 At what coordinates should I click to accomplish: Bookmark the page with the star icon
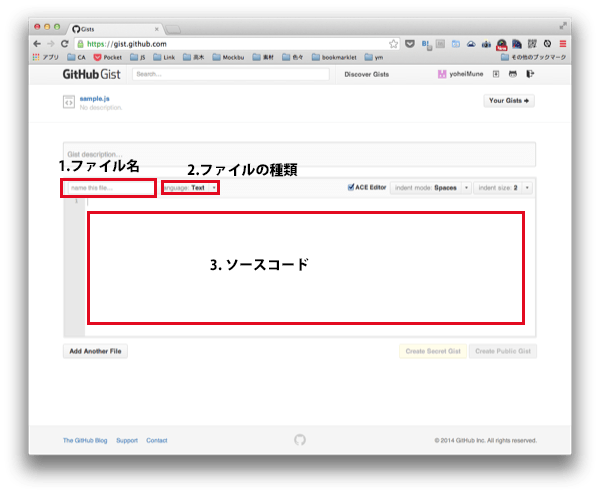click(393, 44)
